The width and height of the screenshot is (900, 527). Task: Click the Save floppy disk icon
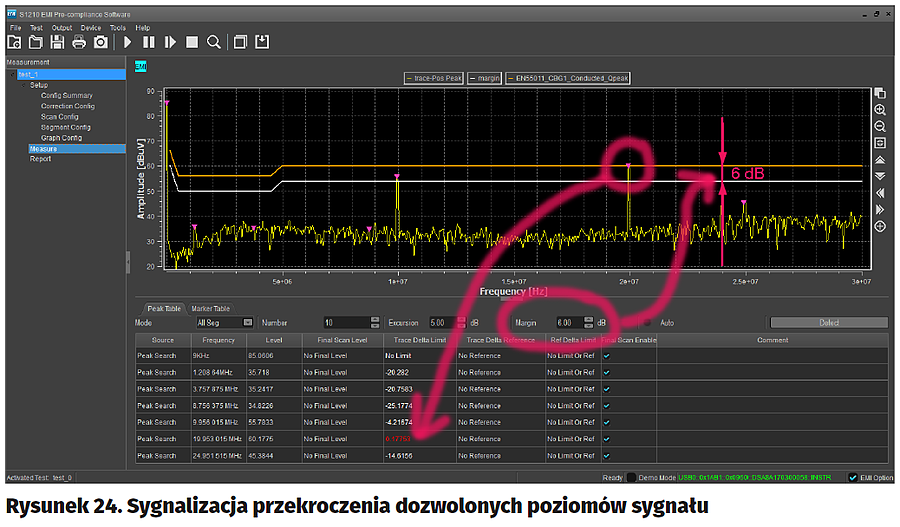[x=56, y=43]
